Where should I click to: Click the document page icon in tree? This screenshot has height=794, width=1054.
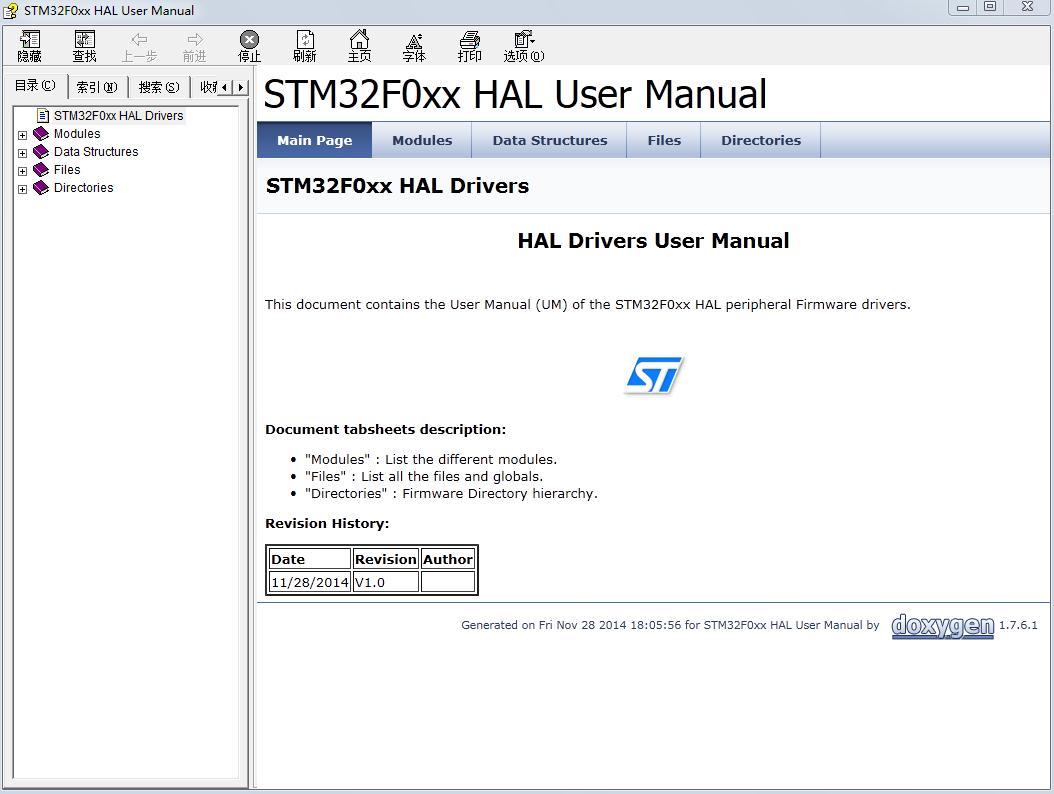pos(43,116)
